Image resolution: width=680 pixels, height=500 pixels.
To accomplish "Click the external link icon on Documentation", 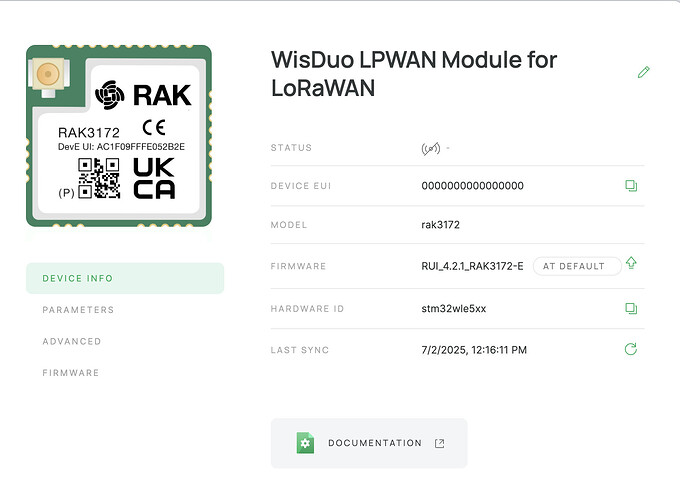I will tap(440, 443).
